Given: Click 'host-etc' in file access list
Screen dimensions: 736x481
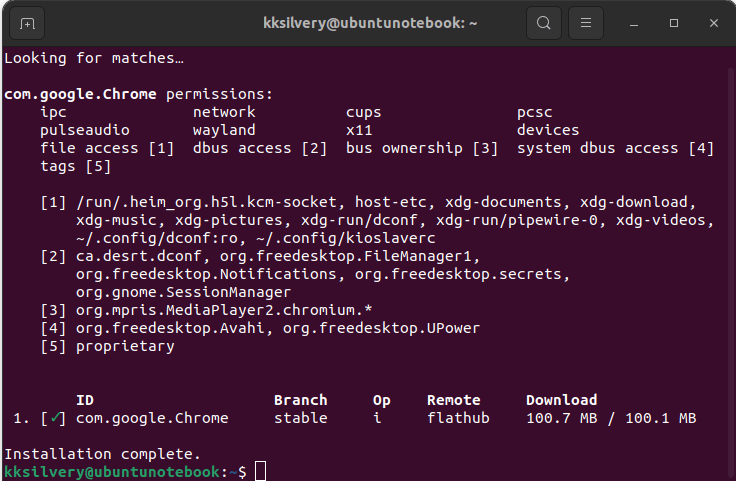Looking at the screenshot, I should pos(391,202).
